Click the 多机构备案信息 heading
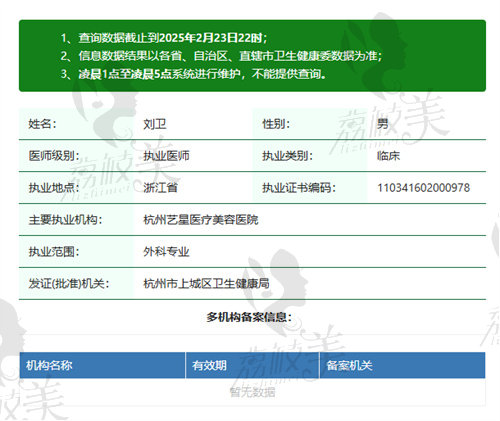 [x=249, y=317]
